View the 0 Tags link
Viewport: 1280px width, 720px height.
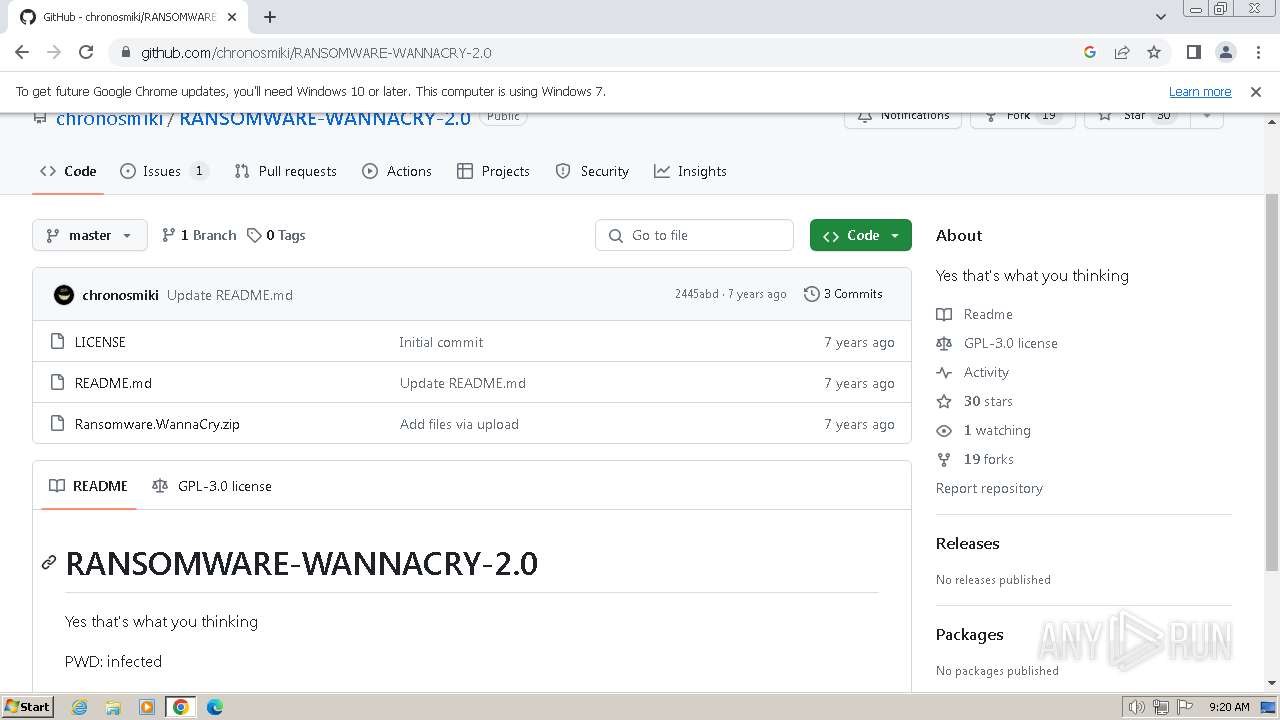point(276,235)
